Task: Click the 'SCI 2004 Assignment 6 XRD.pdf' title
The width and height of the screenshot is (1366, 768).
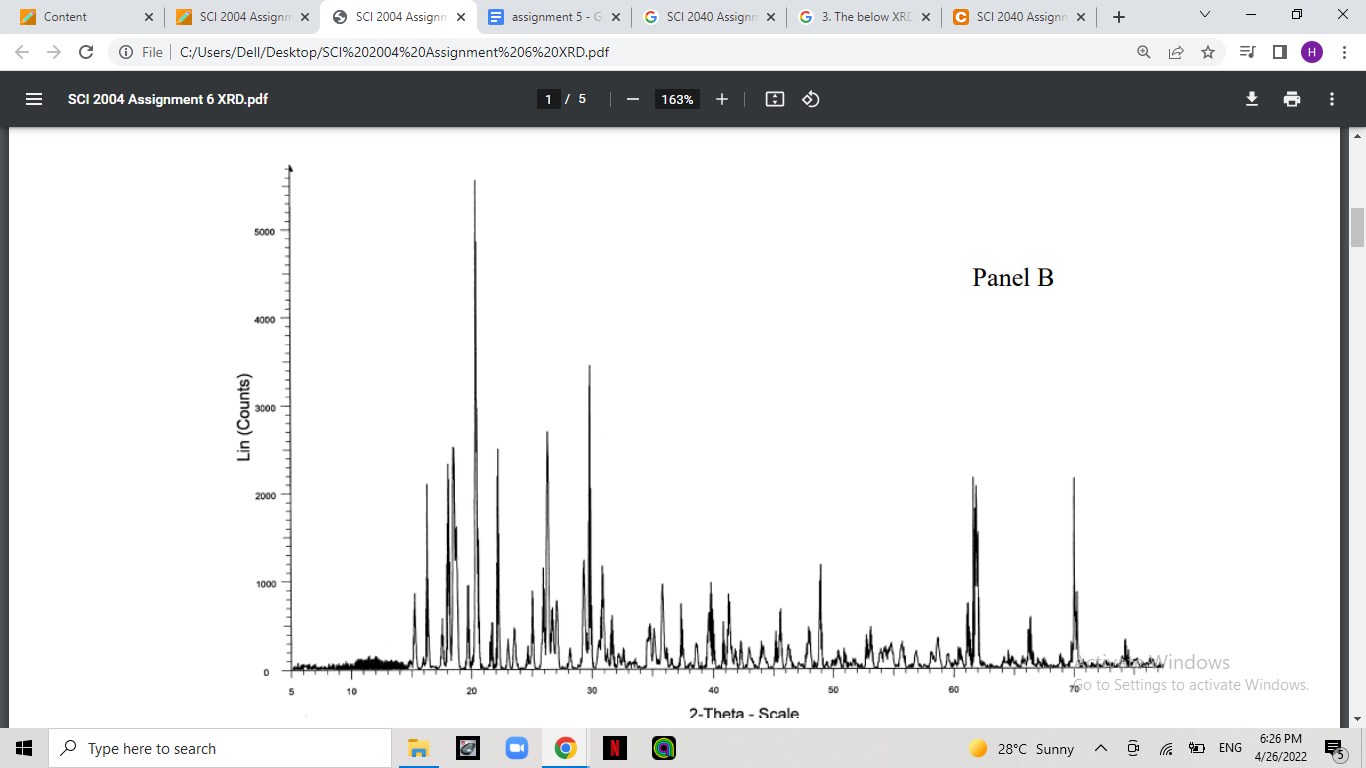Action: tap(168, 99)
